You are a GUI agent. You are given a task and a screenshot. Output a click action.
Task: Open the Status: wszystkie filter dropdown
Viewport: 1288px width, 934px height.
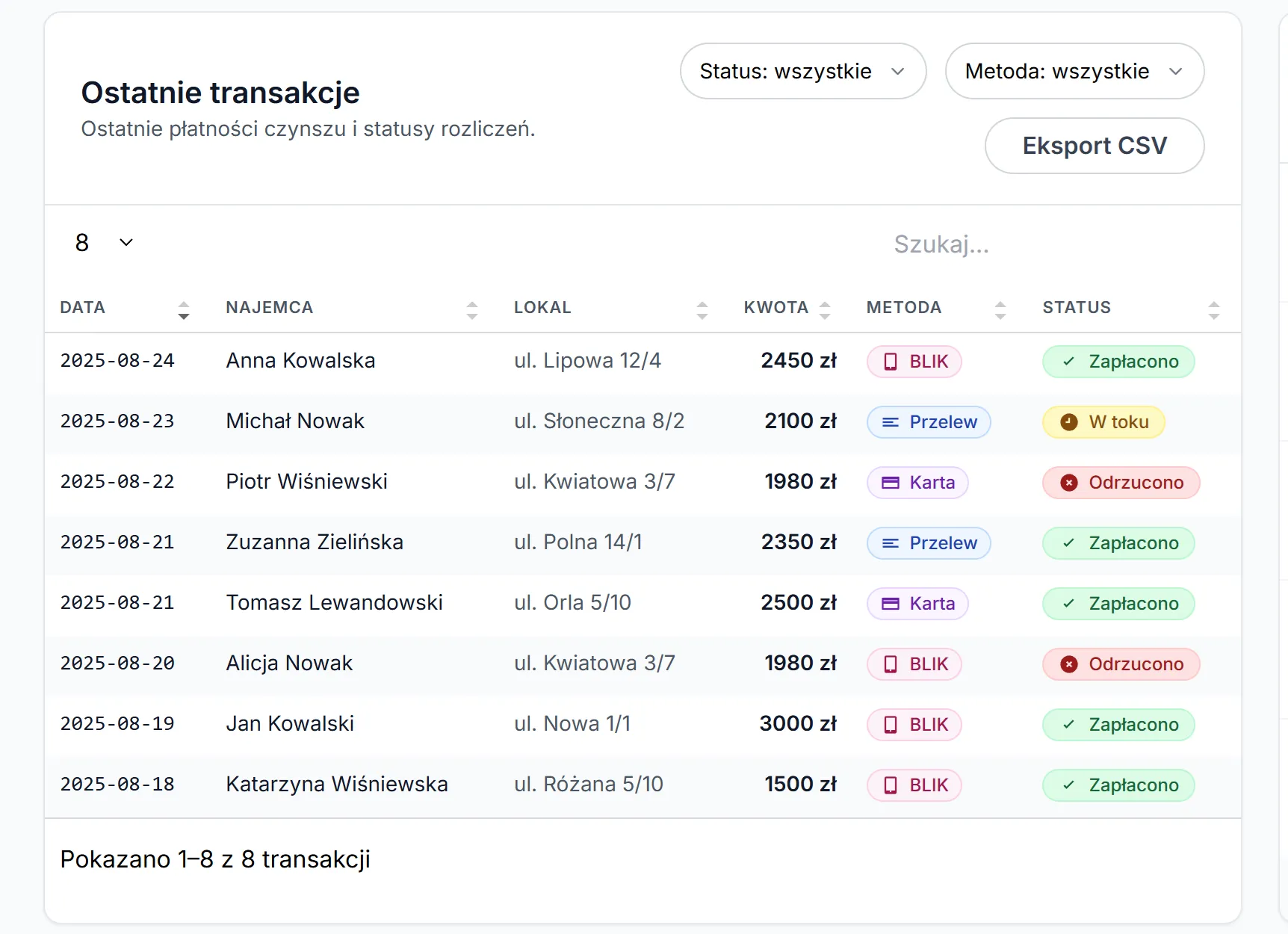click(802, 71)
